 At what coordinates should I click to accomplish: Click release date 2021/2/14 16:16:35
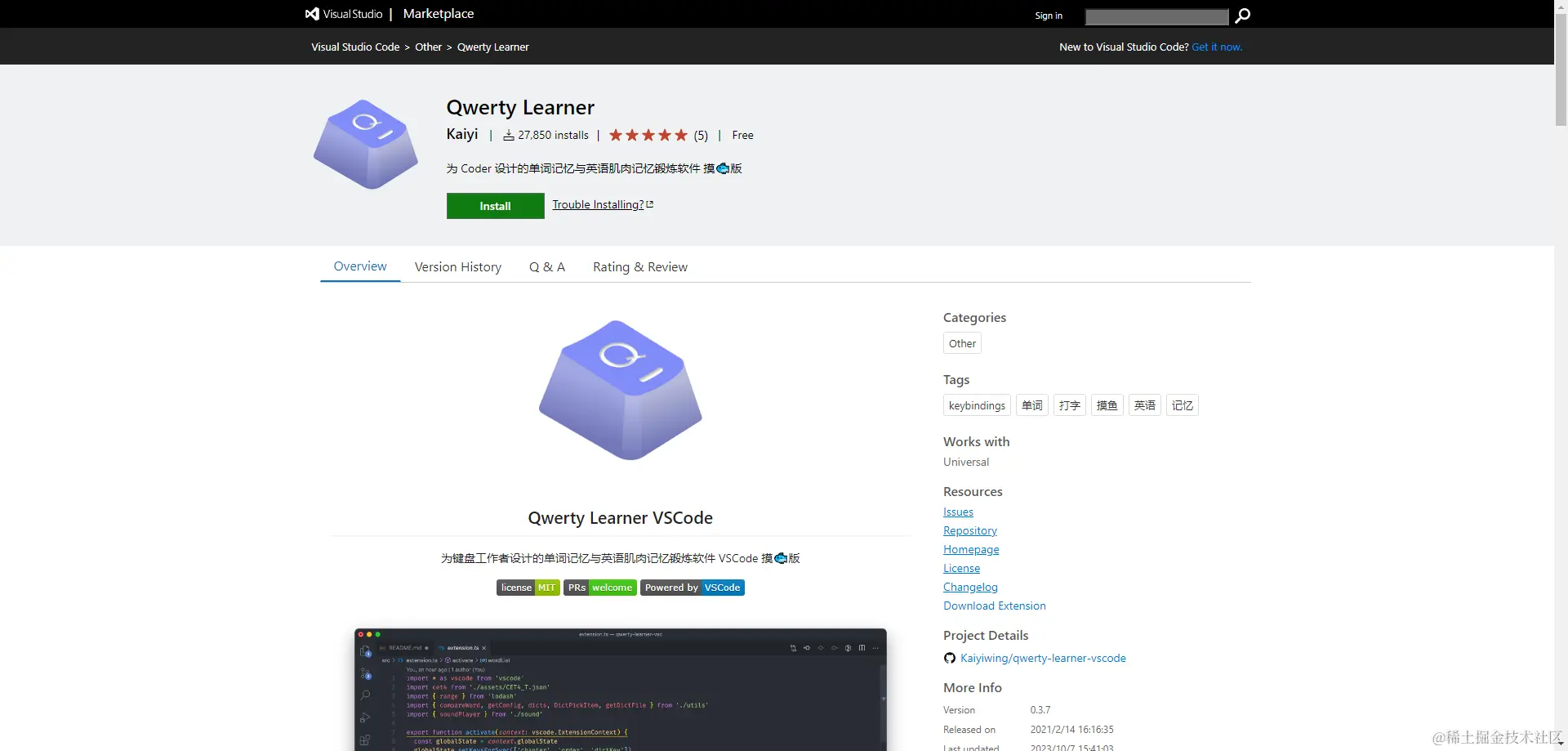1071,730
